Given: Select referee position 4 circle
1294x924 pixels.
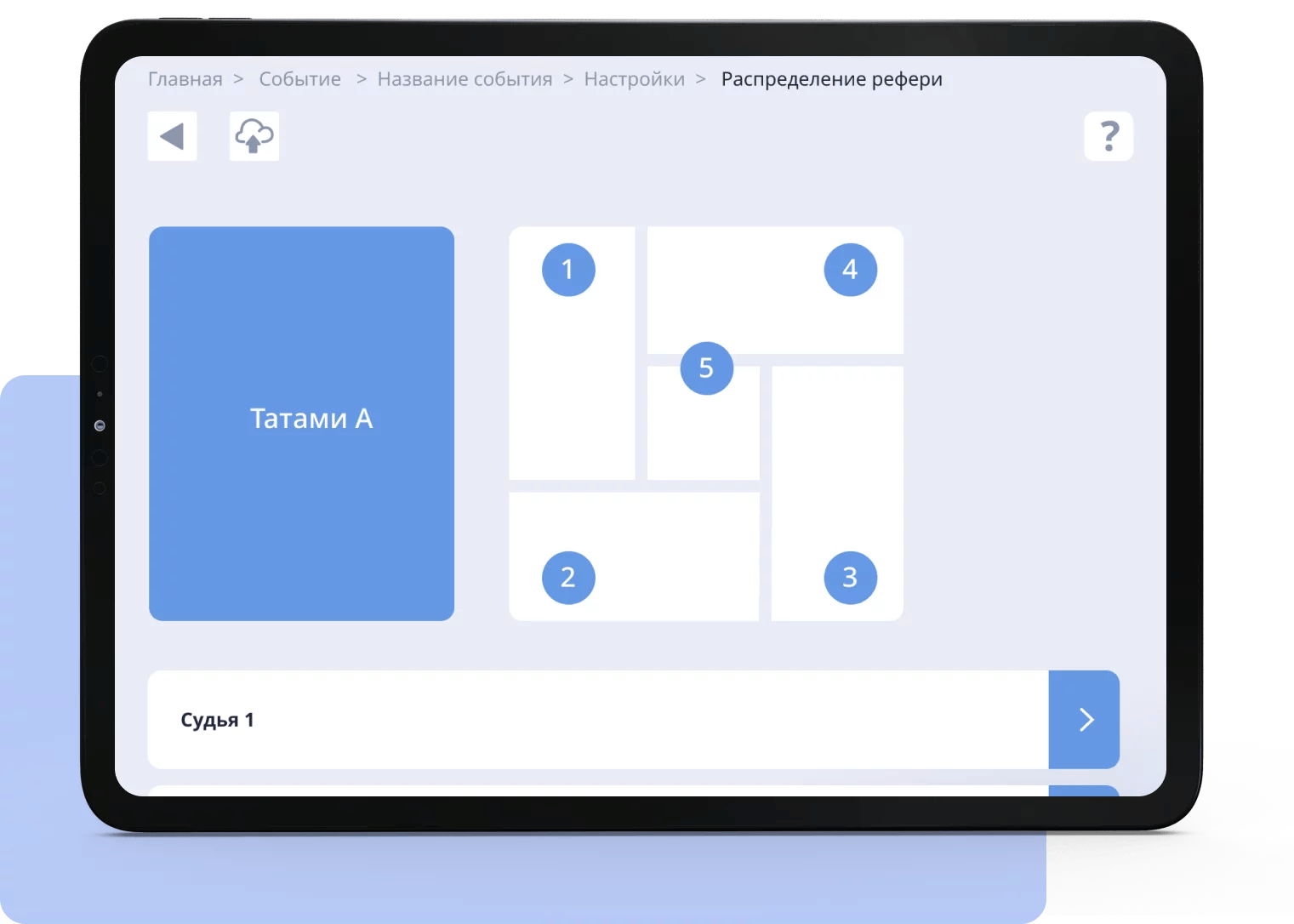Looking at the screenshot, I should point(851,270).
